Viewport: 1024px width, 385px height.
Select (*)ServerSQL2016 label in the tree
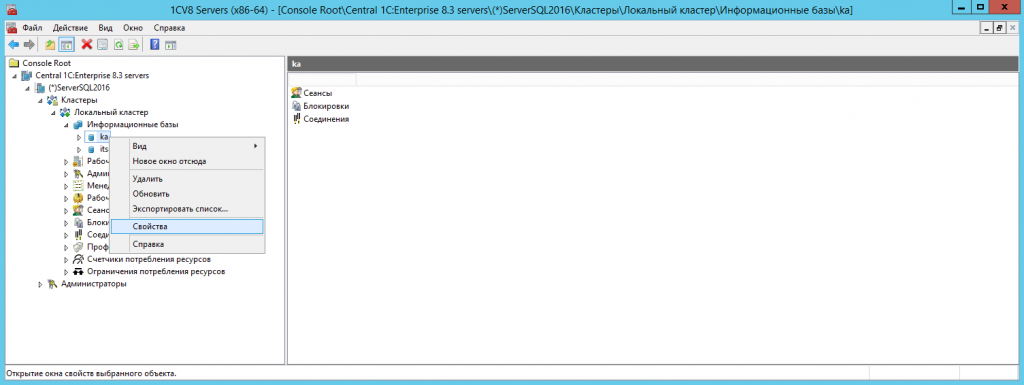click(78, 88)
